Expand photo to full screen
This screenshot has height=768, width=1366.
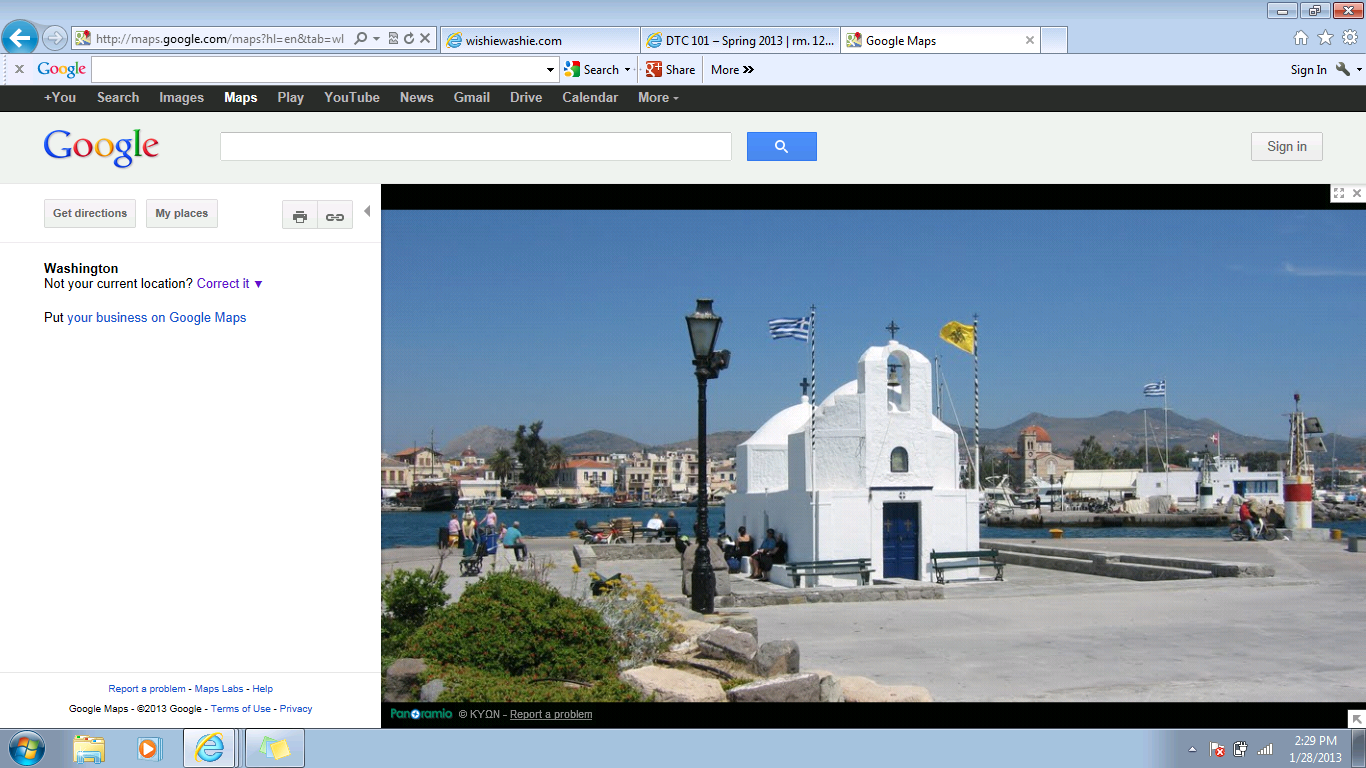1339,193
